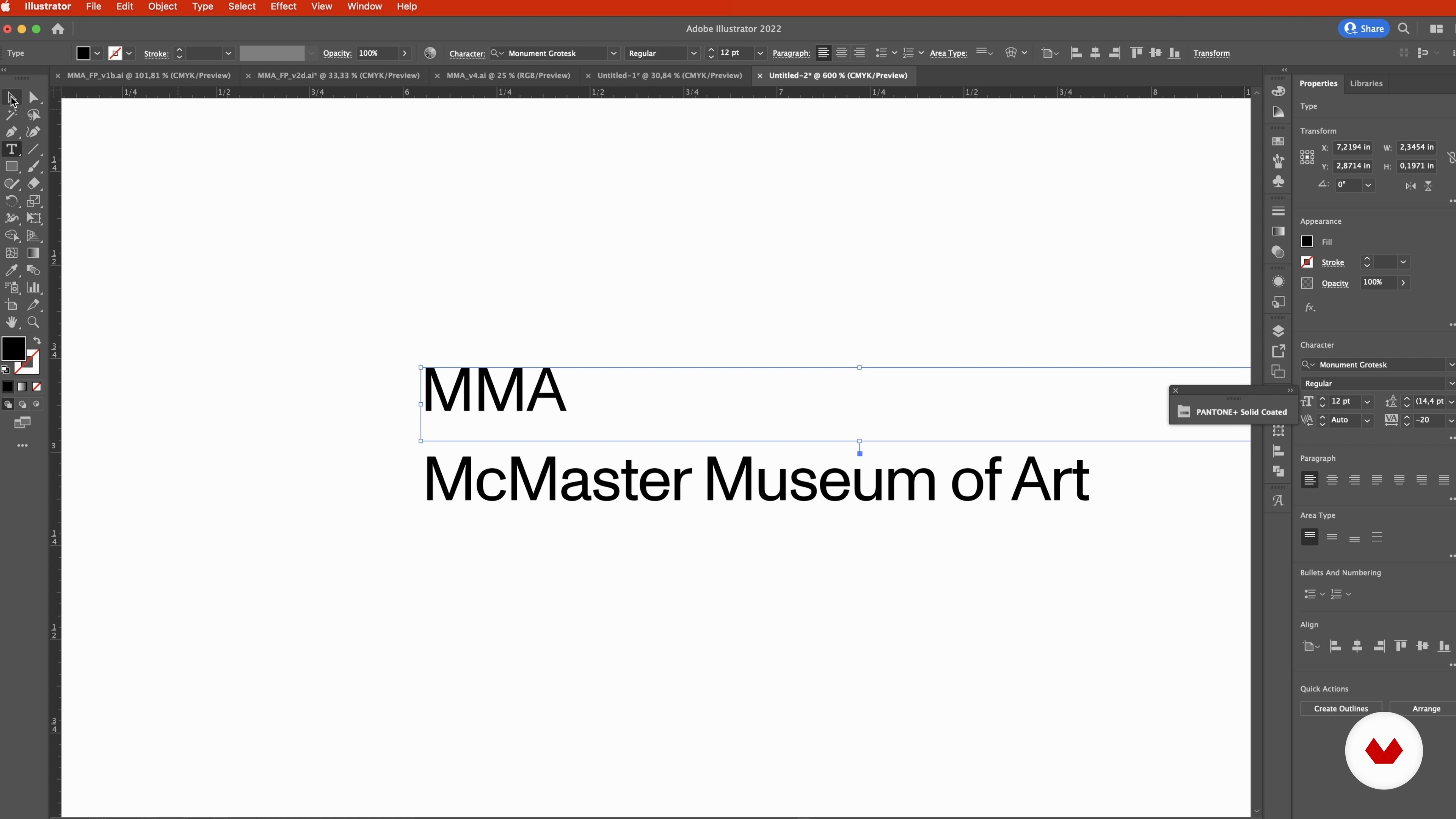This screenshot has height=819, width=1456.
Task: Switch to Libraries panel tab
Action: coord(1366,83)
